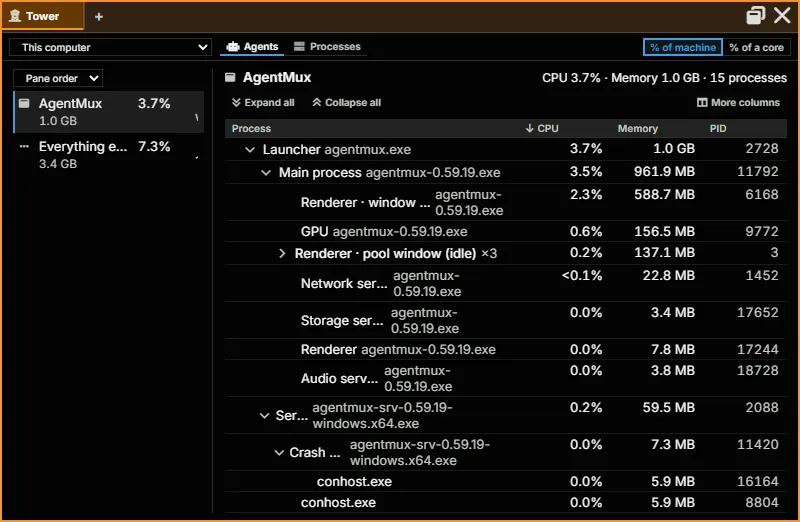800x522 pixels.
Task: Click PID 2728 cell
Action: point(762,148)
